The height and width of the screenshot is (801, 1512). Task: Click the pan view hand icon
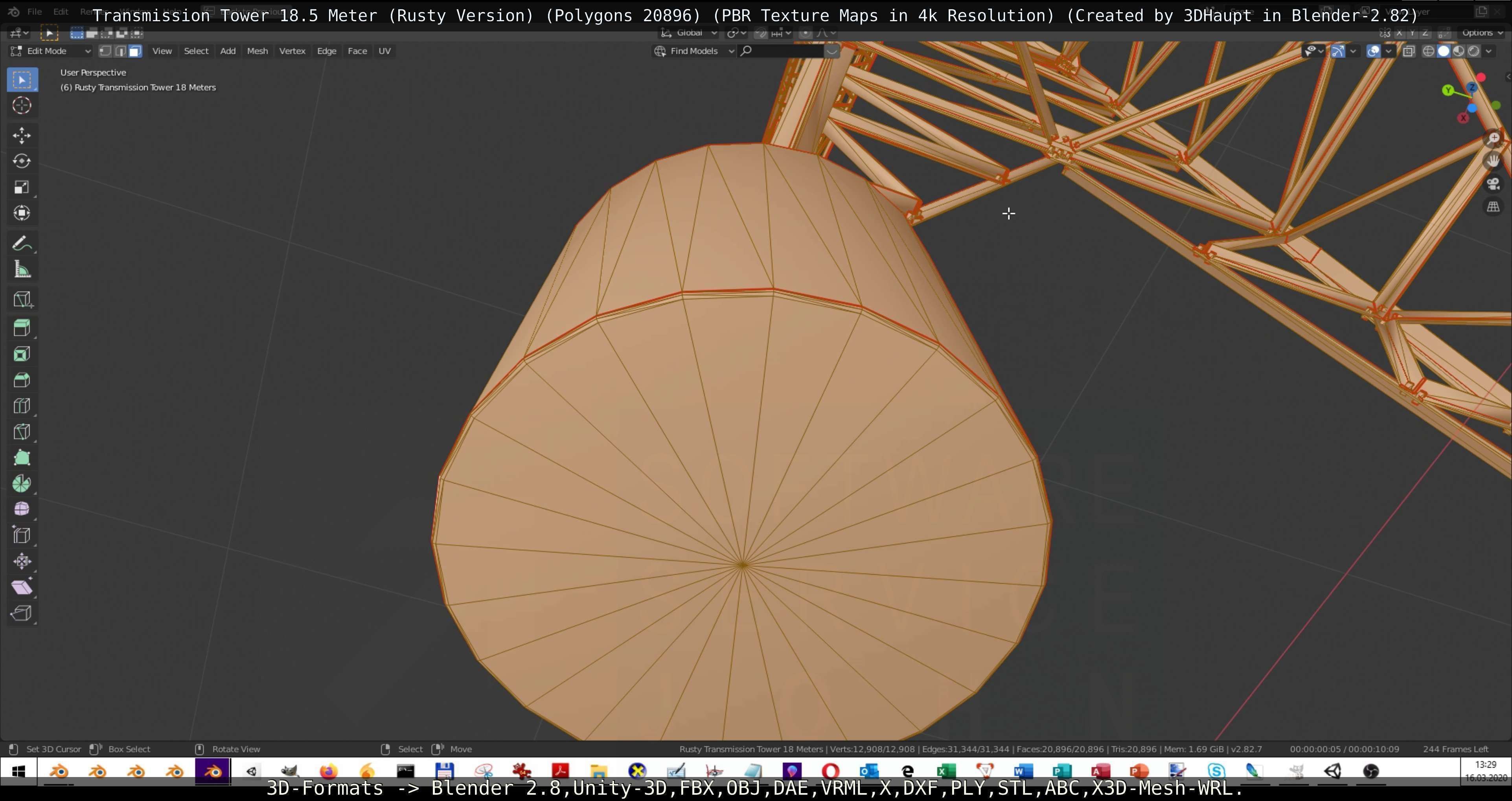(1494, 162)
